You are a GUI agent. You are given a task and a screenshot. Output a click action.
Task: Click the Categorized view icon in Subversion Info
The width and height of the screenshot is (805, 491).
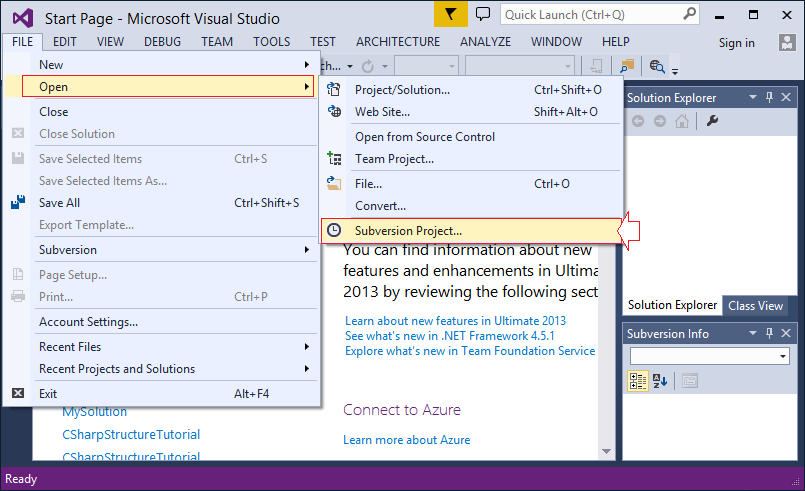coord(638,381)
